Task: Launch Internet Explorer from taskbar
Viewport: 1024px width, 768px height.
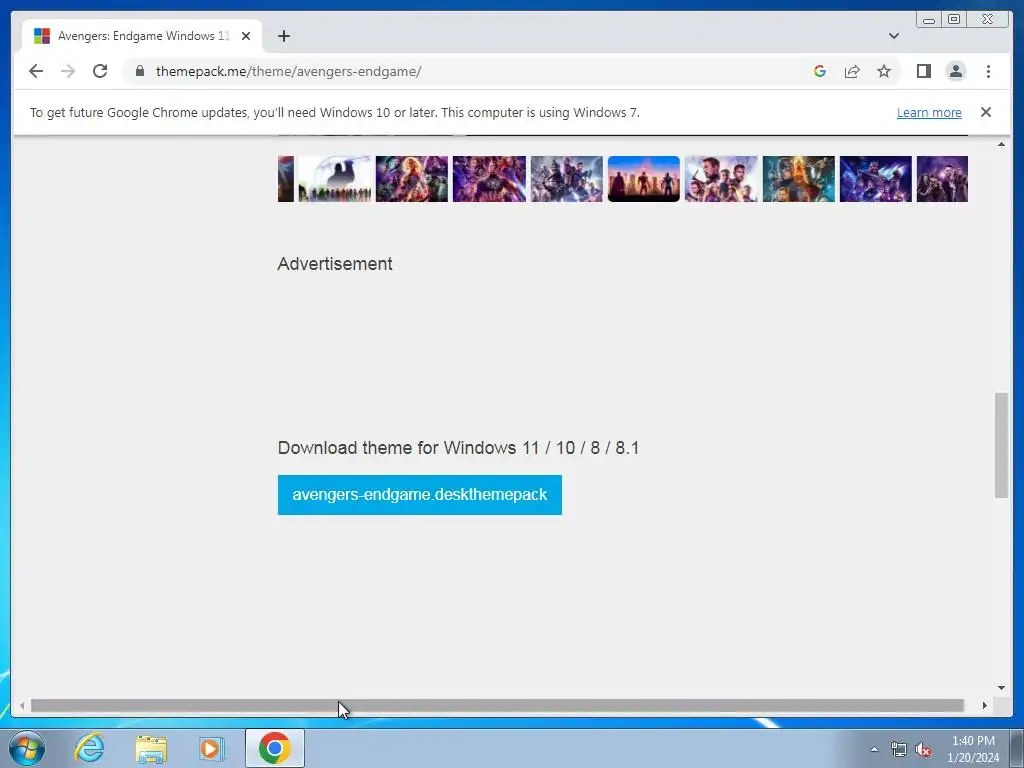Action: click(x=89, y=748)
